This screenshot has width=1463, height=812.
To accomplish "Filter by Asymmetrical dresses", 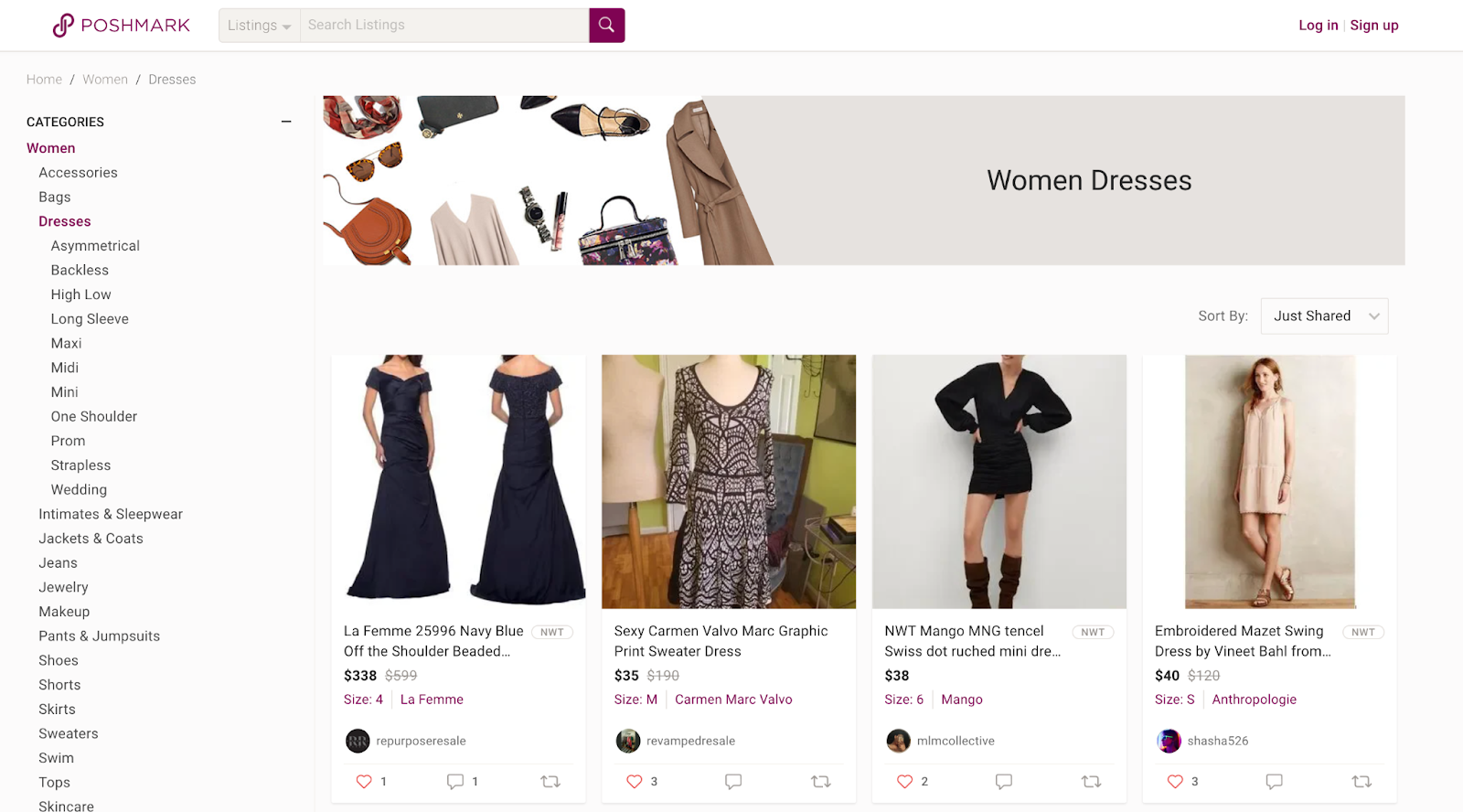I will pos(95,246).
